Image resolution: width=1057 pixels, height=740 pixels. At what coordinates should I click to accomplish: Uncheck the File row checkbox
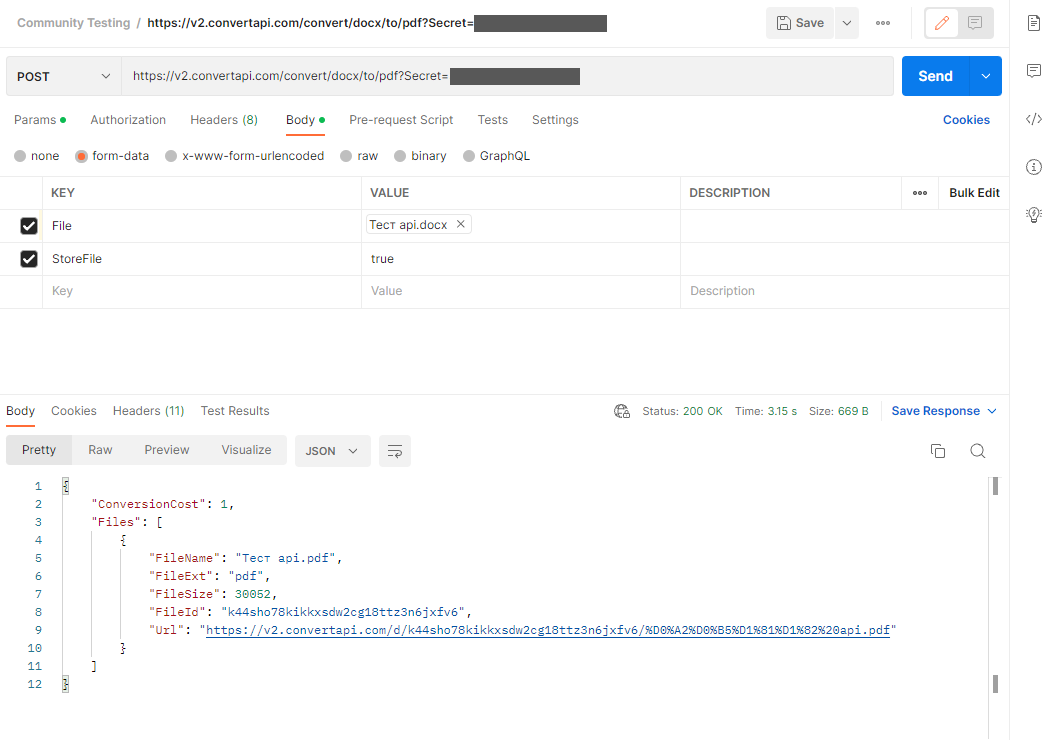click(x=29, y=226)
